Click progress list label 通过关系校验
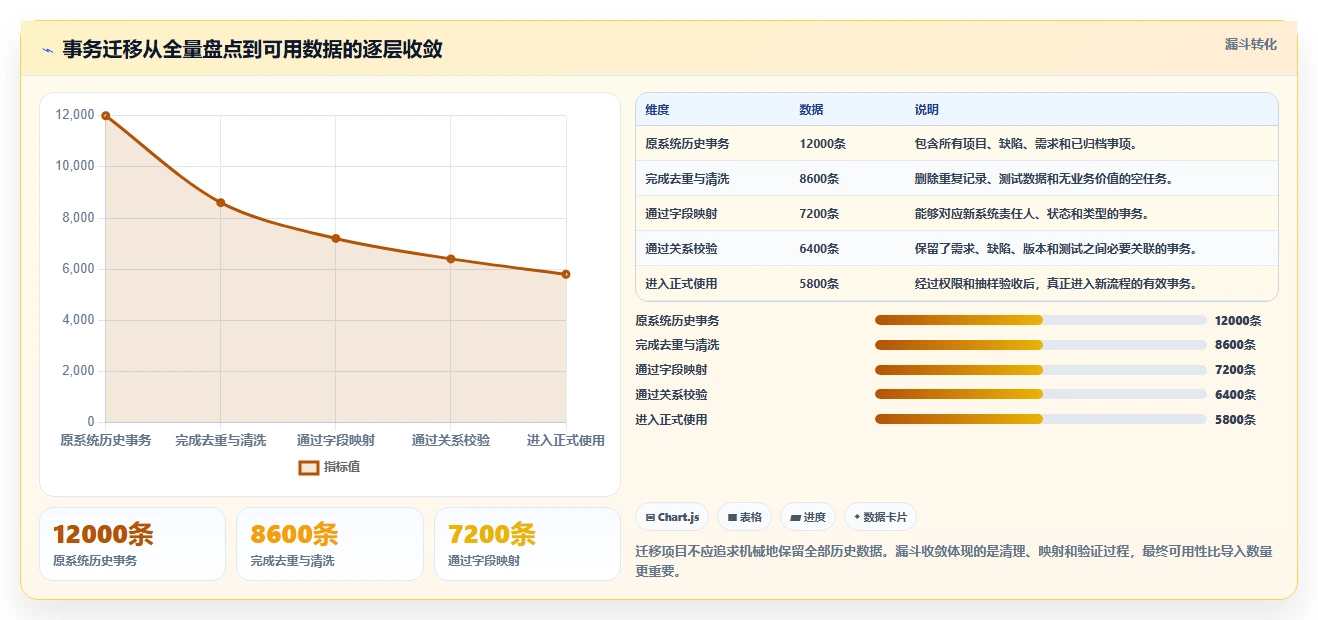Screen dimensions: 1318x620 (671, 395)
